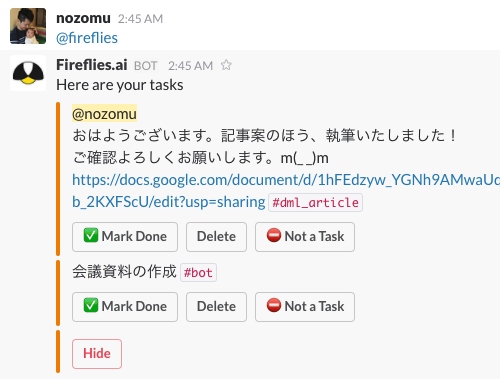Mark the dml_article task done
The image size is (500, 379).
click(x=125, y=237)
